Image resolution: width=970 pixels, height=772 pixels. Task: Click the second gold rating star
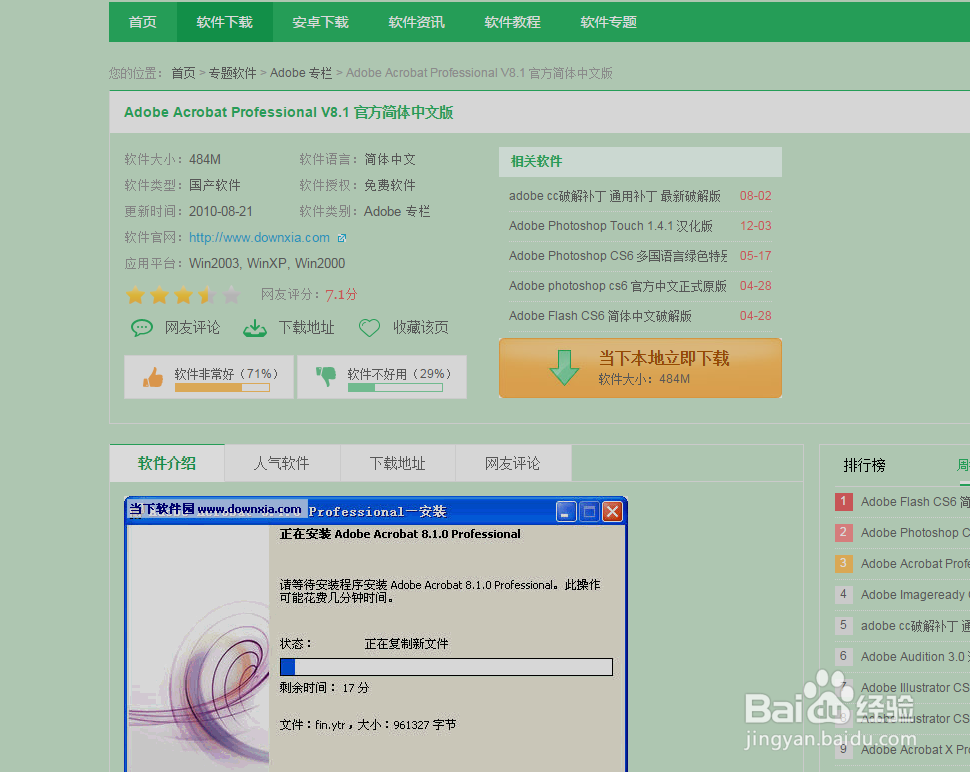coord(160,294)
